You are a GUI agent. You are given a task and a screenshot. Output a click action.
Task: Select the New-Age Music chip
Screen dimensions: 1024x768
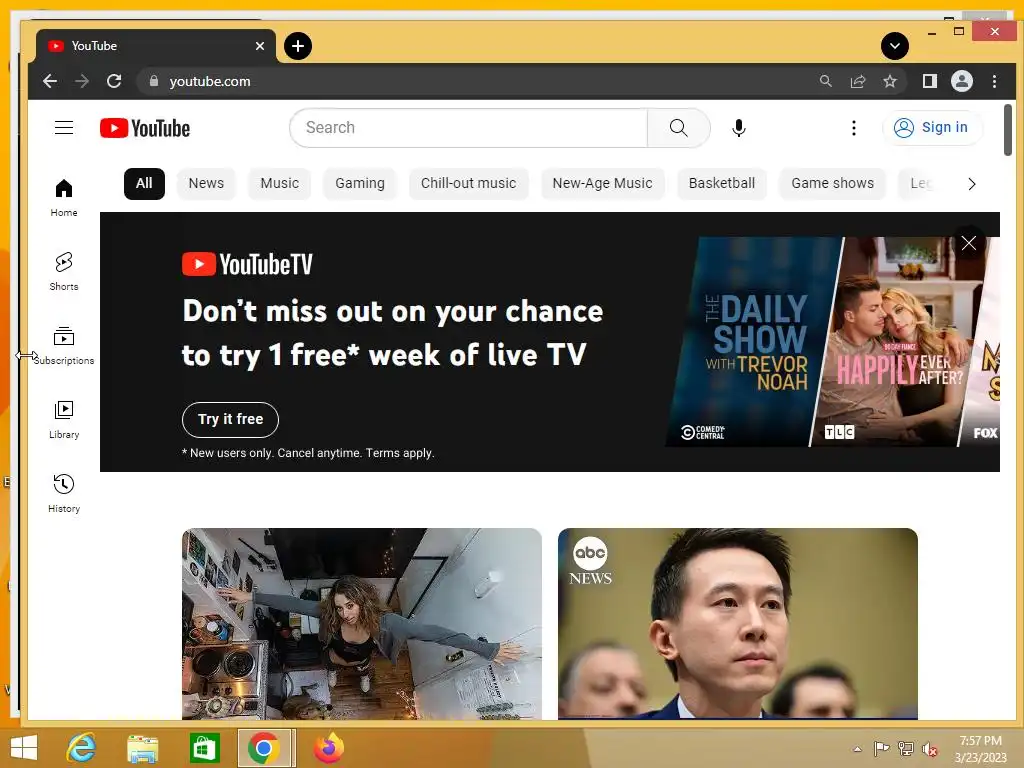click(602, 184)
